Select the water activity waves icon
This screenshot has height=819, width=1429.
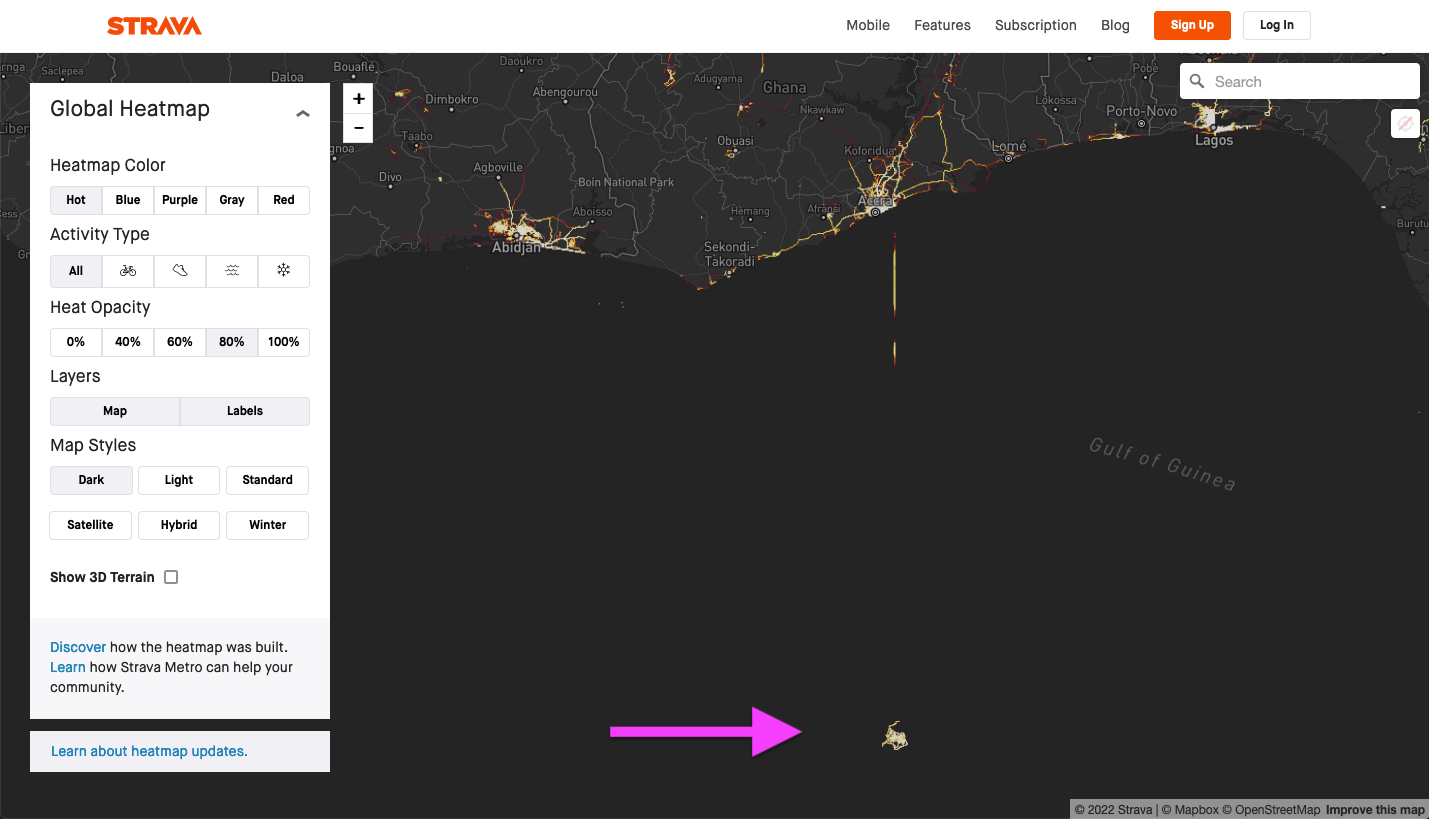tap(232, 271)
